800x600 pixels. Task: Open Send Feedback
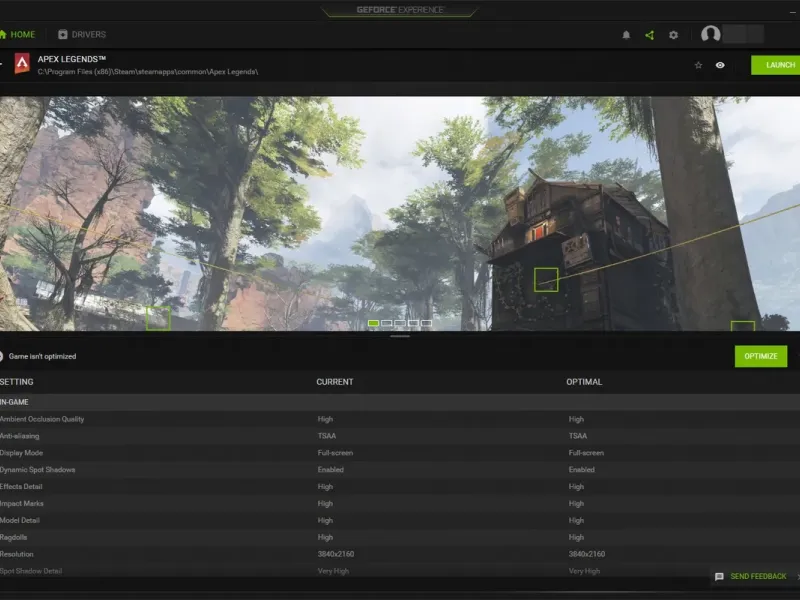point(758,577)
